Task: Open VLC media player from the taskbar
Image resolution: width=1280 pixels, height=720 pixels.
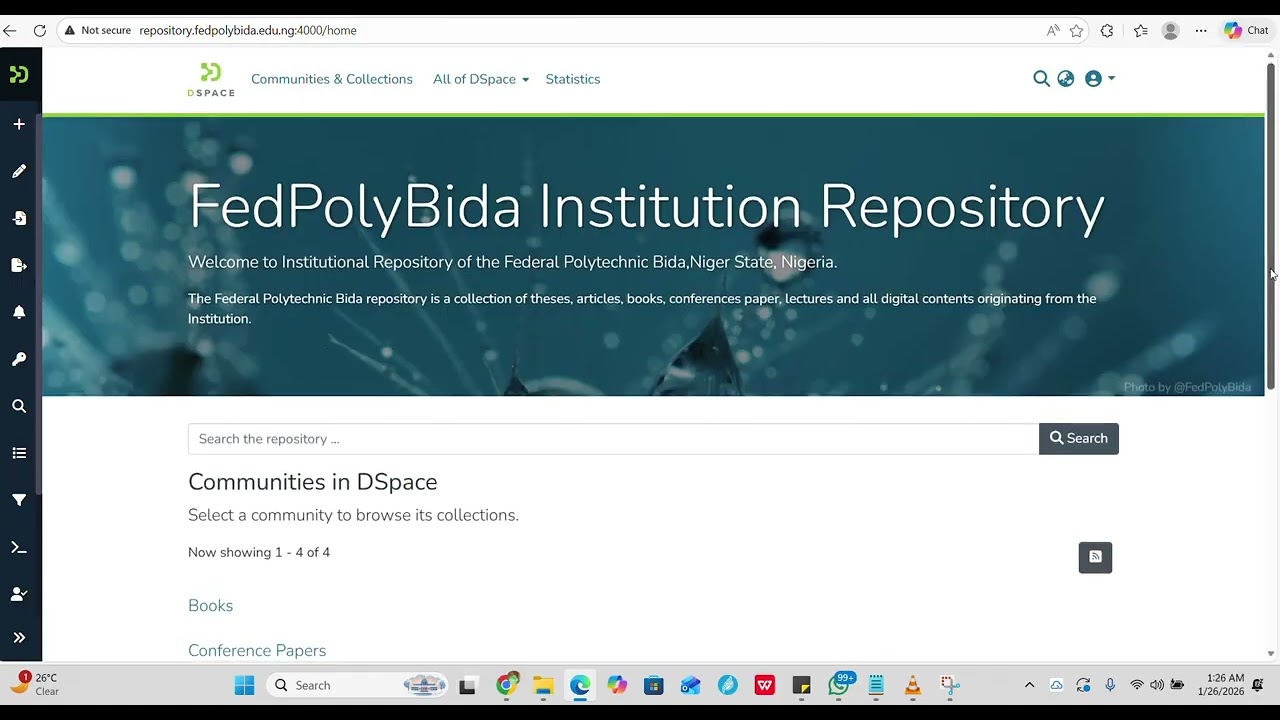Action: (x=912, y=685)
